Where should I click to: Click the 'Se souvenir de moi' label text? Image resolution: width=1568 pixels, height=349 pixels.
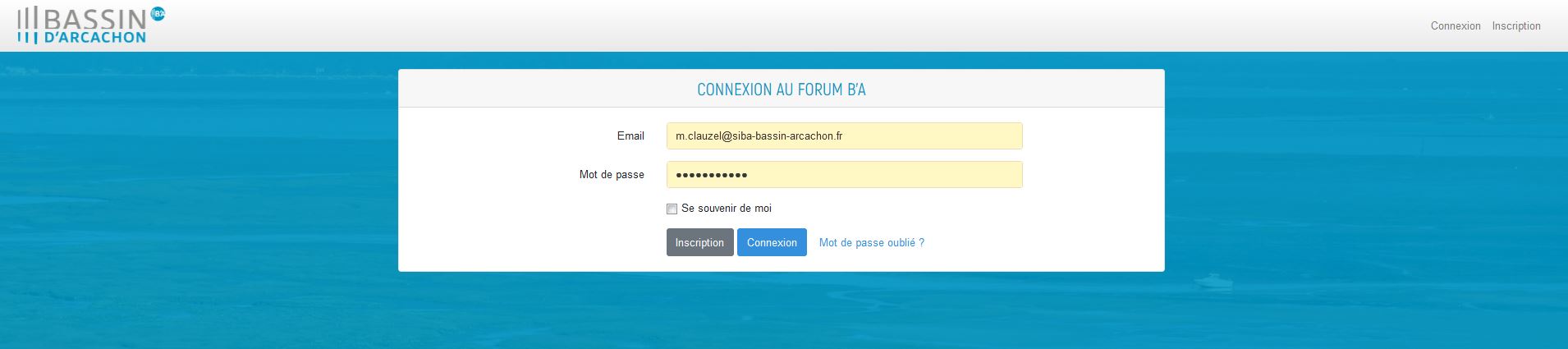point(727,209)
